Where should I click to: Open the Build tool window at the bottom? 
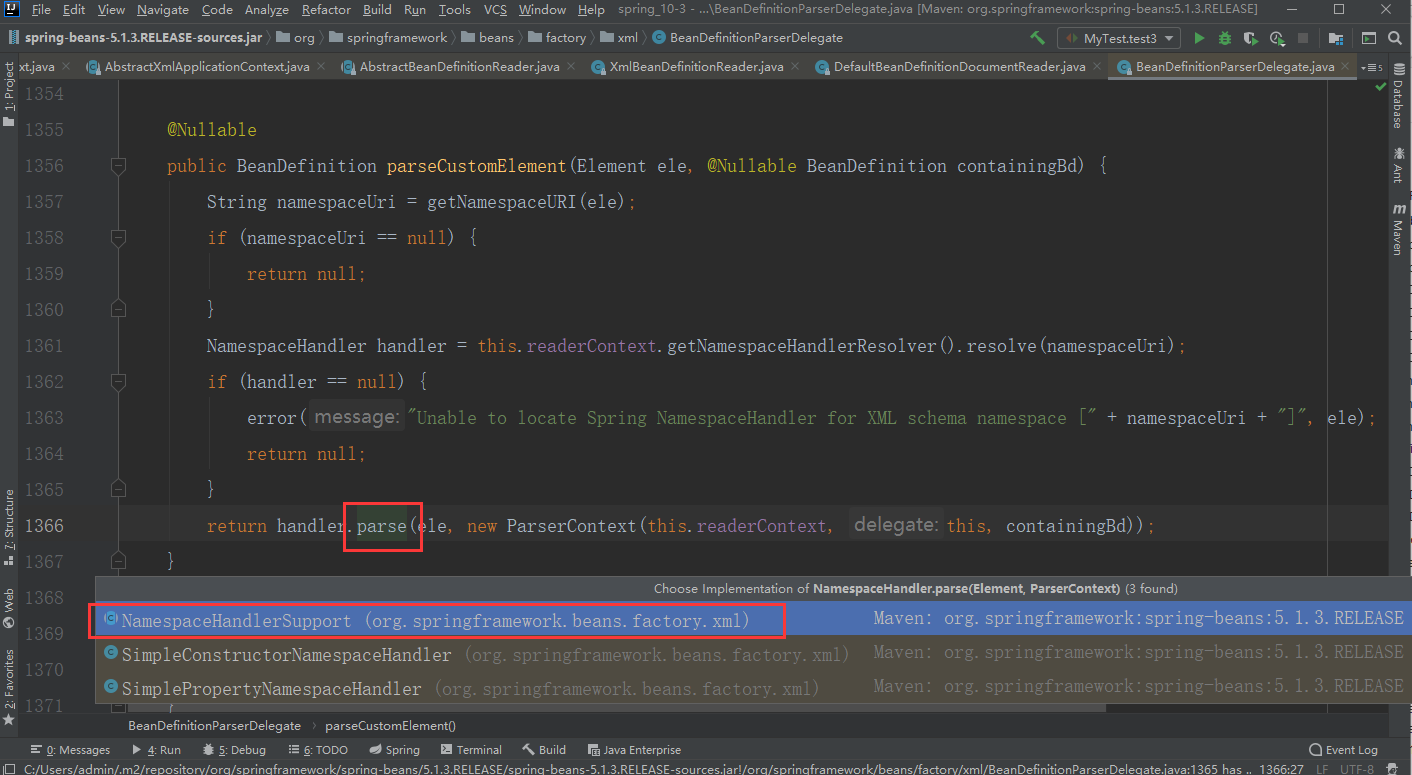[x=543, y=750]
